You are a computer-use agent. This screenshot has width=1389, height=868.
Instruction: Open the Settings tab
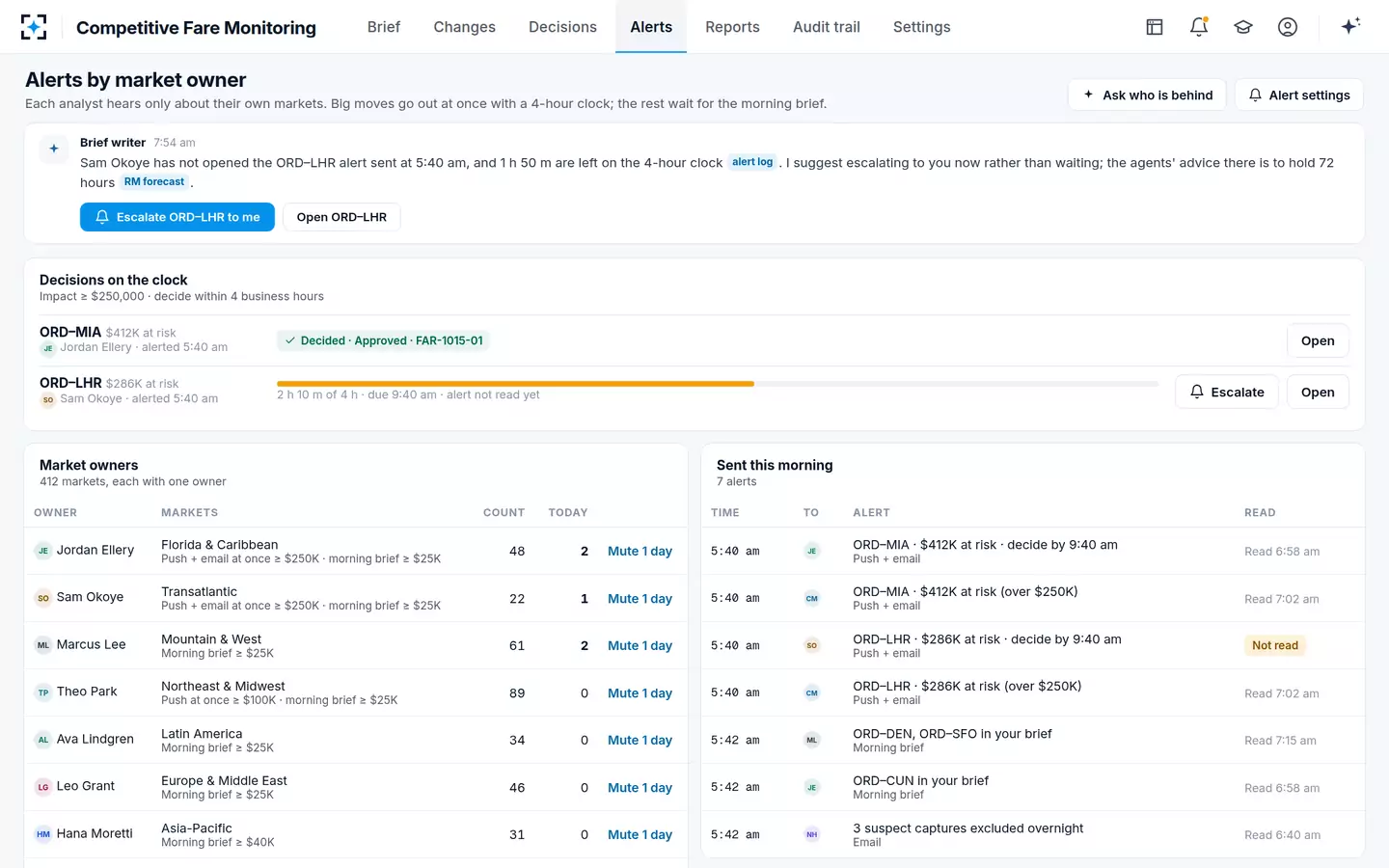click(922, 27)
